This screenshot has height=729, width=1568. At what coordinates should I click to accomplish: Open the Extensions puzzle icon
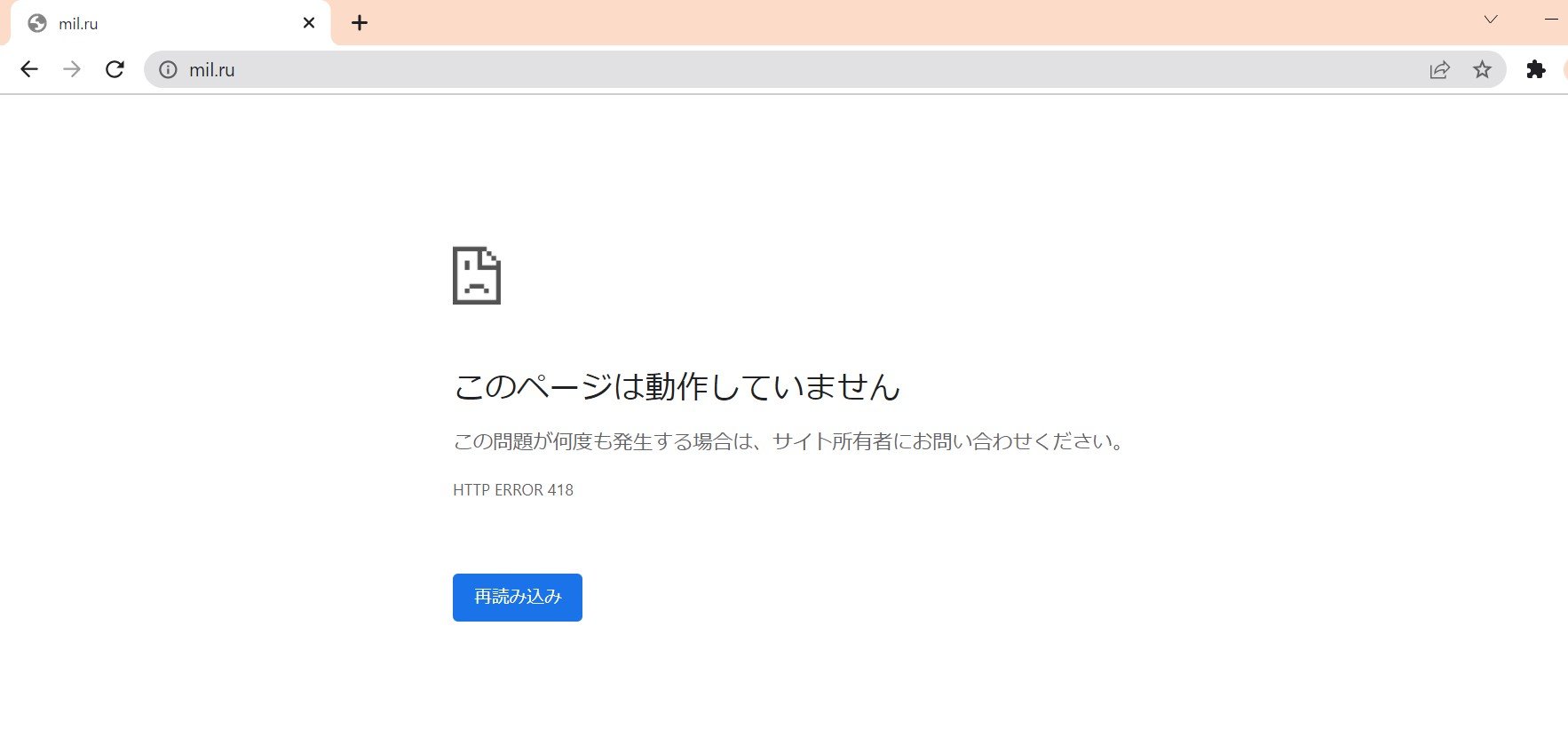(1536, 69)
